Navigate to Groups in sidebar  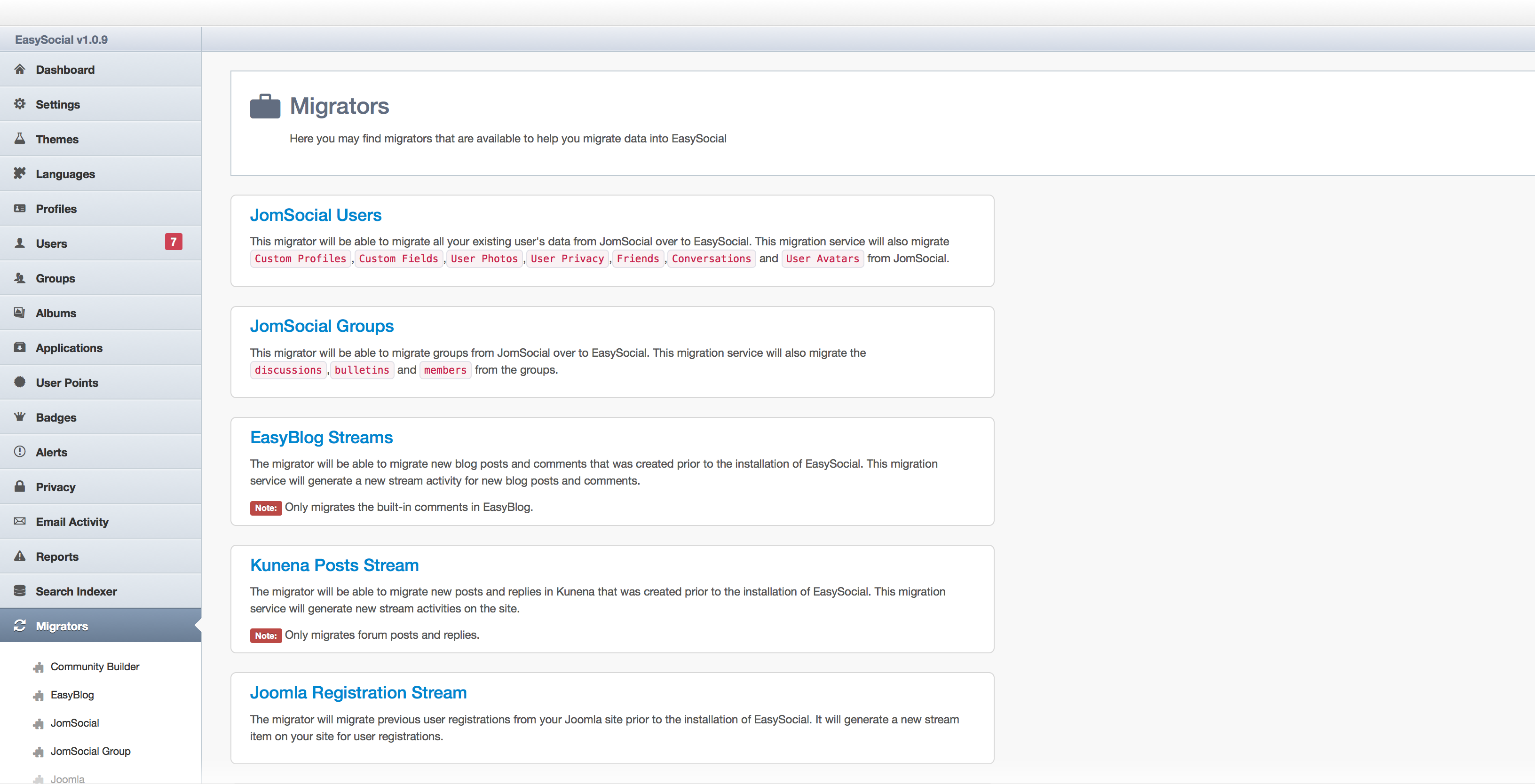tap(101, 278)
